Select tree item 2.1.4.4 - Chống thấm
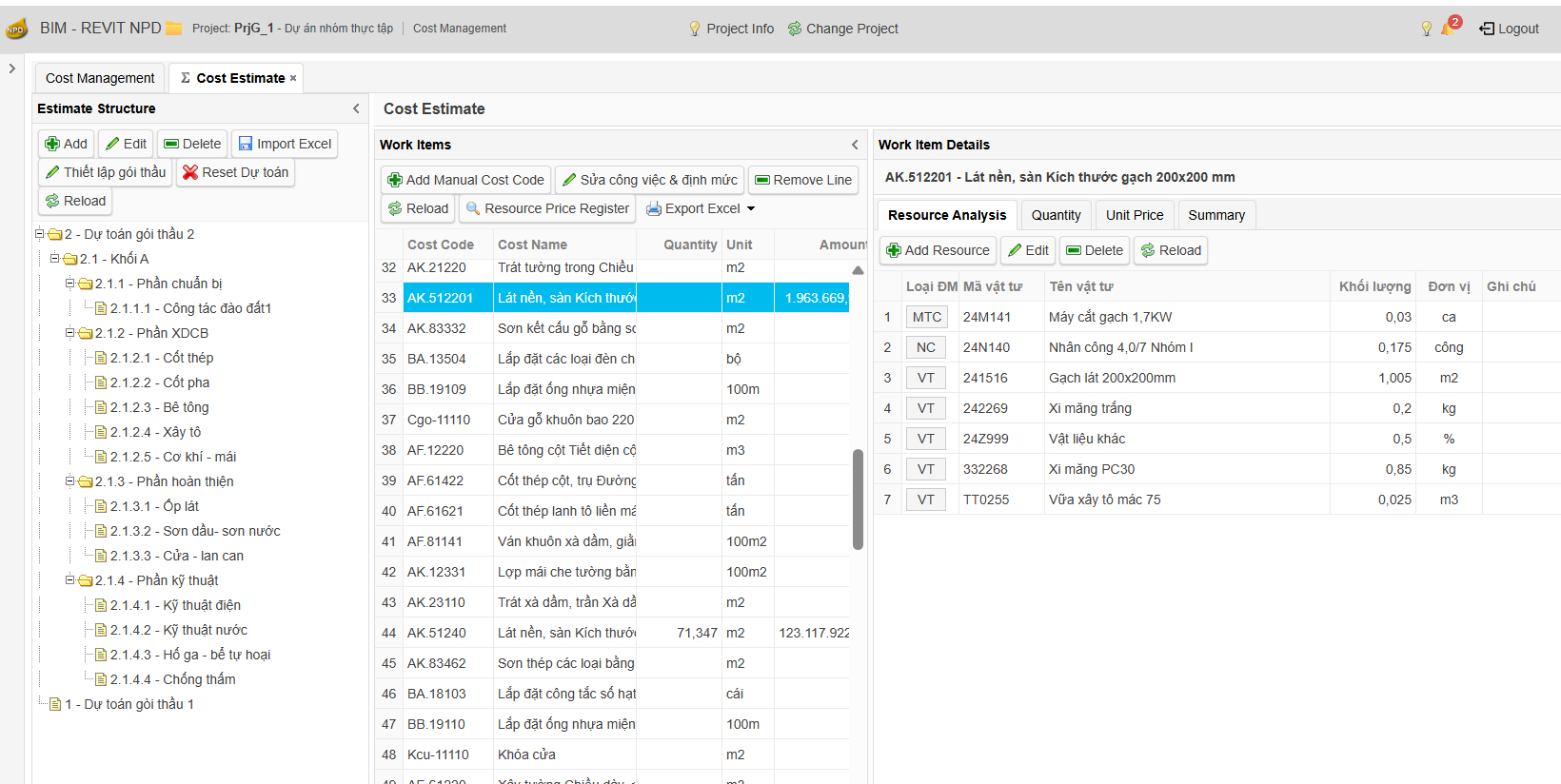The width and height of the screenshot is (1561, 784). [x=172, y=679]
